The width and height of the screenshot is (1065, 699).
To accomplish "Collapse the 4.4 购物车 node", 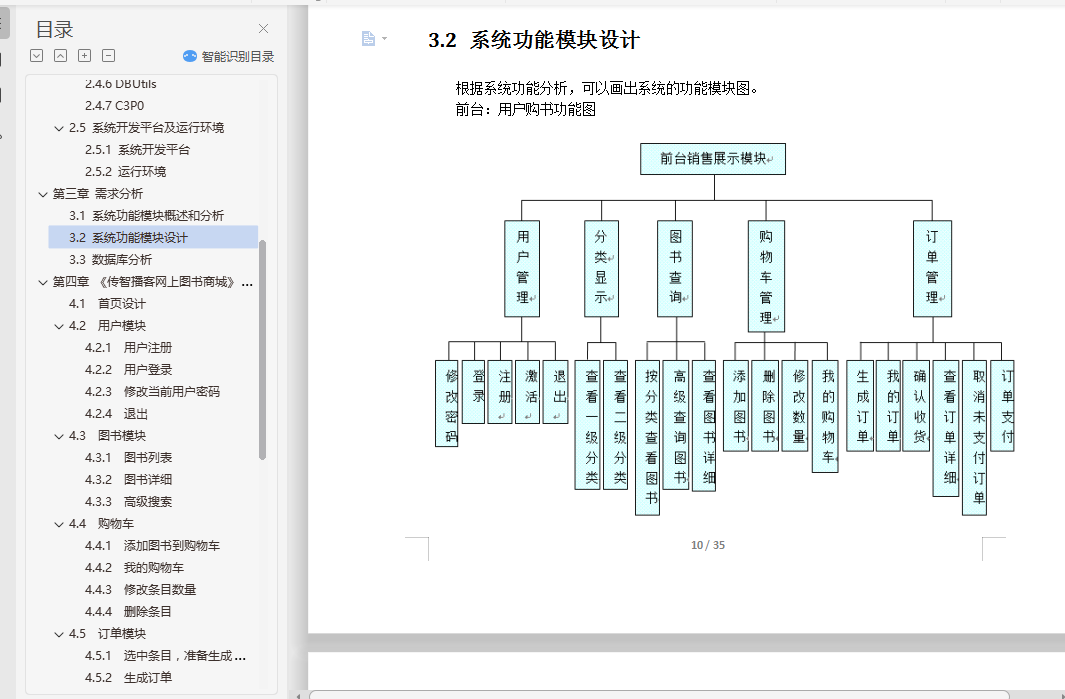I will click(59, 524).
